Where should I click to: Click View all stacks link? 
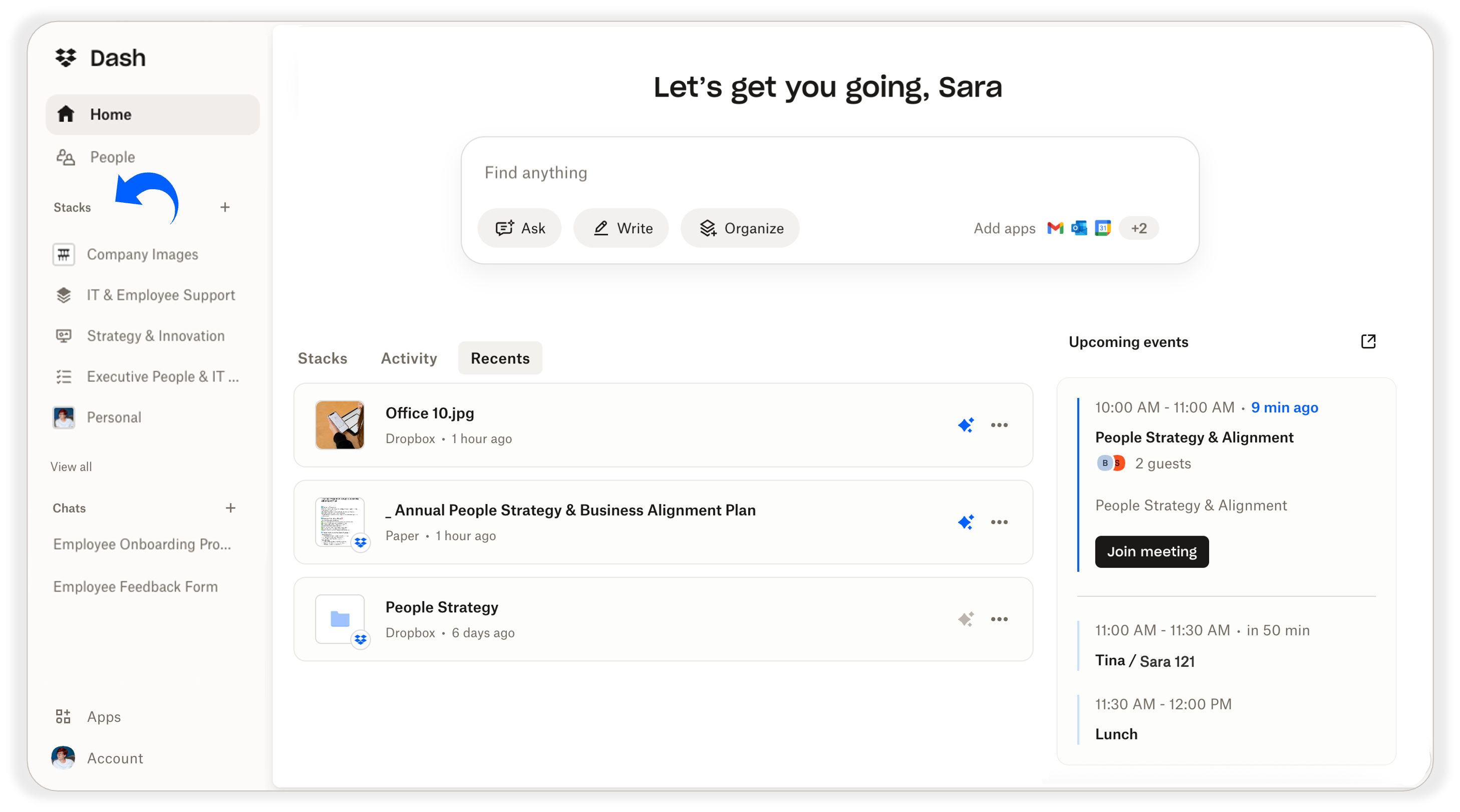coord(71,467)
